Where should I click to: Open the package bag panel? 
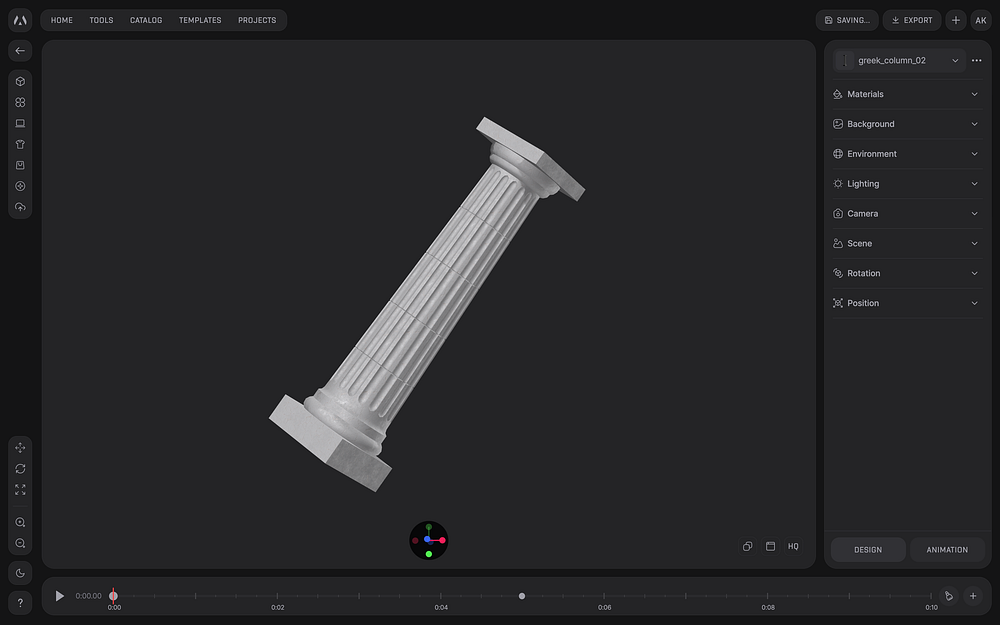(x=20, y=165)
